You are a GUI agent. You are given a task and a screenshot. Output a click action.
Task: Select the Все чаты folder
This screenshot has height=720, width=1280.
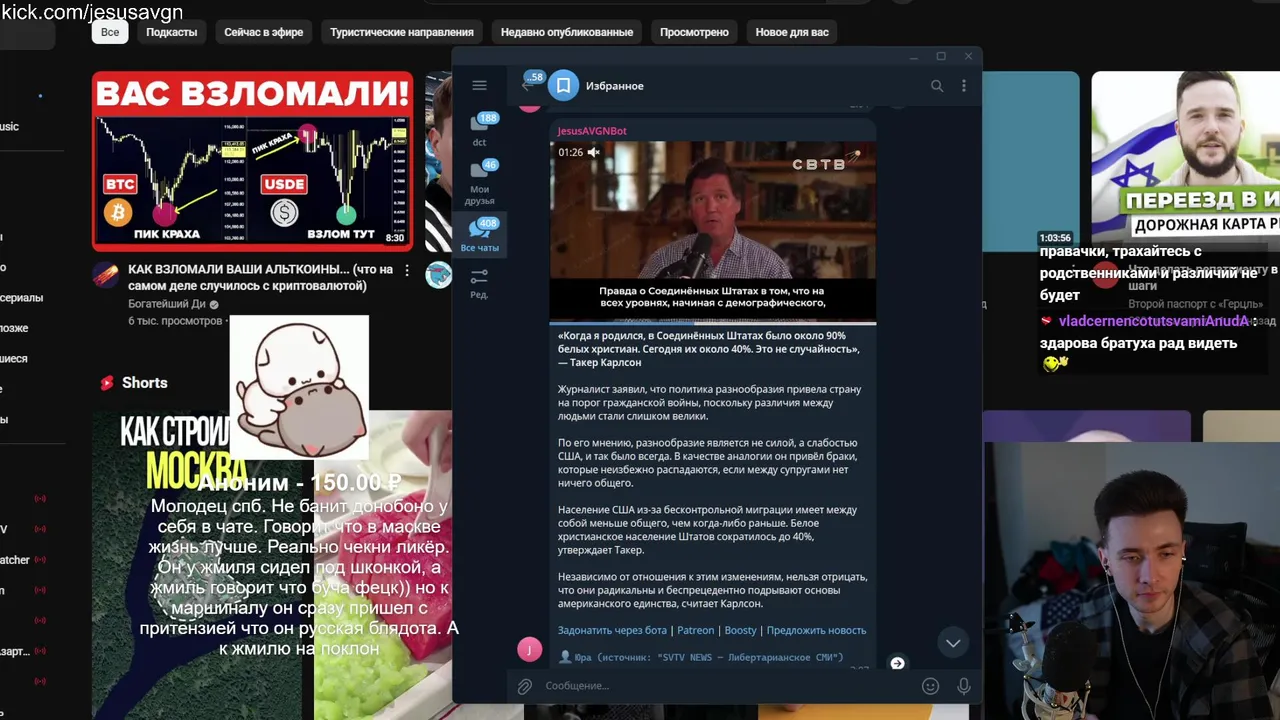click(x=480, y=236)
